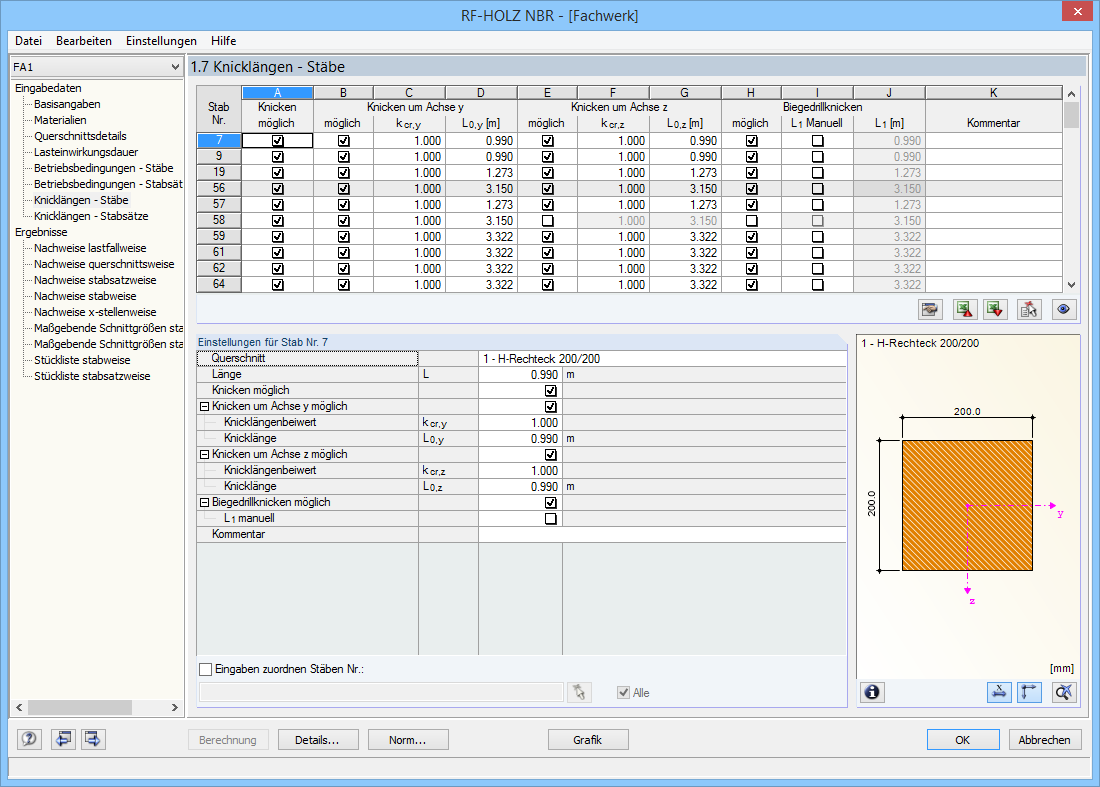Click navigator horizontal scrollbar right arrow

[175, 708]
